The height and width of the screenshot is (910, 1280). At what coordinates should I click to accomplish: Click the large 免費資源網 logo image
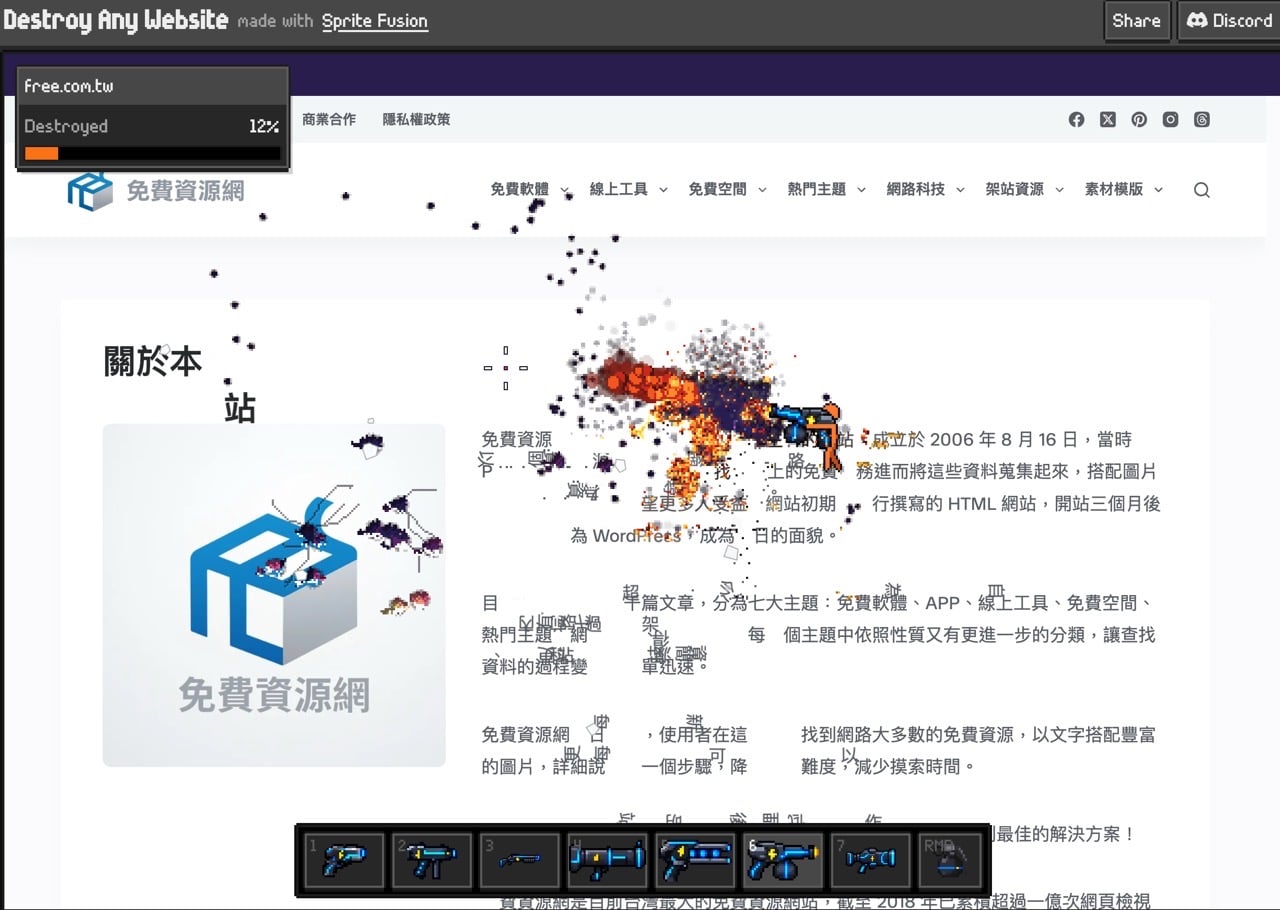274,595
